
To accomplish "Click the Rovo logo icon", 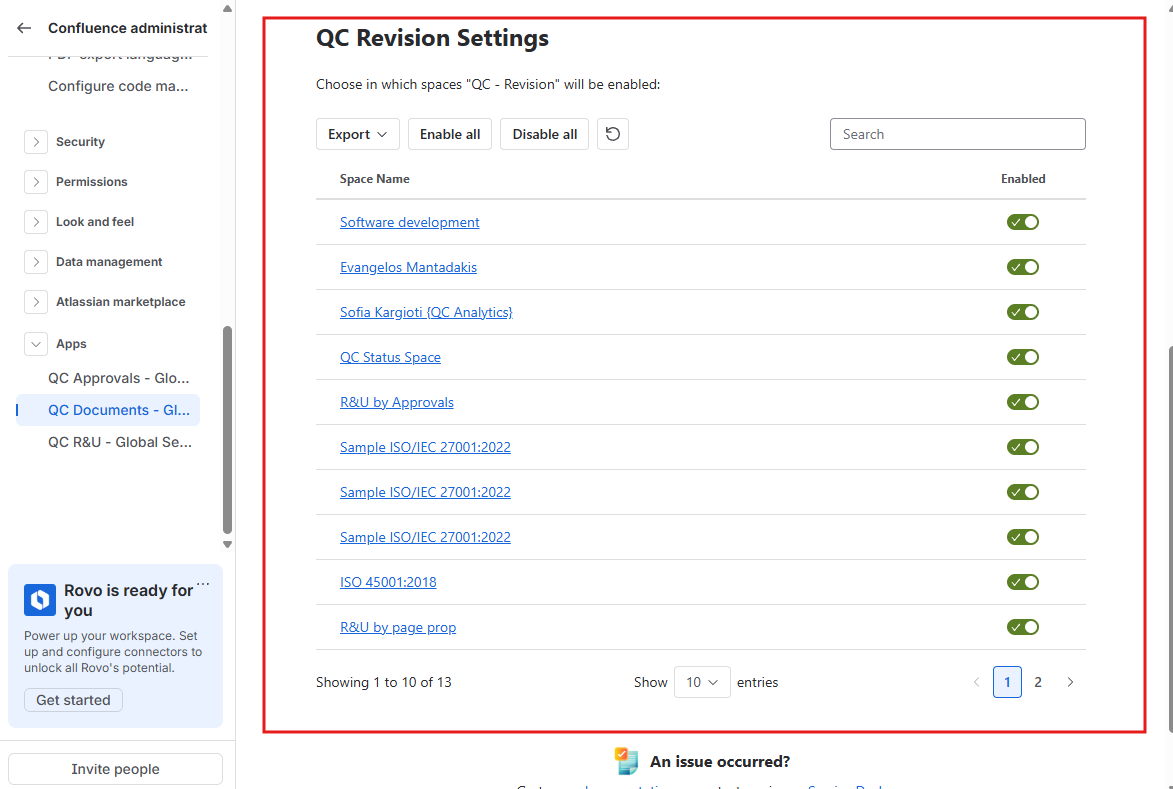I will coord(40,600).
